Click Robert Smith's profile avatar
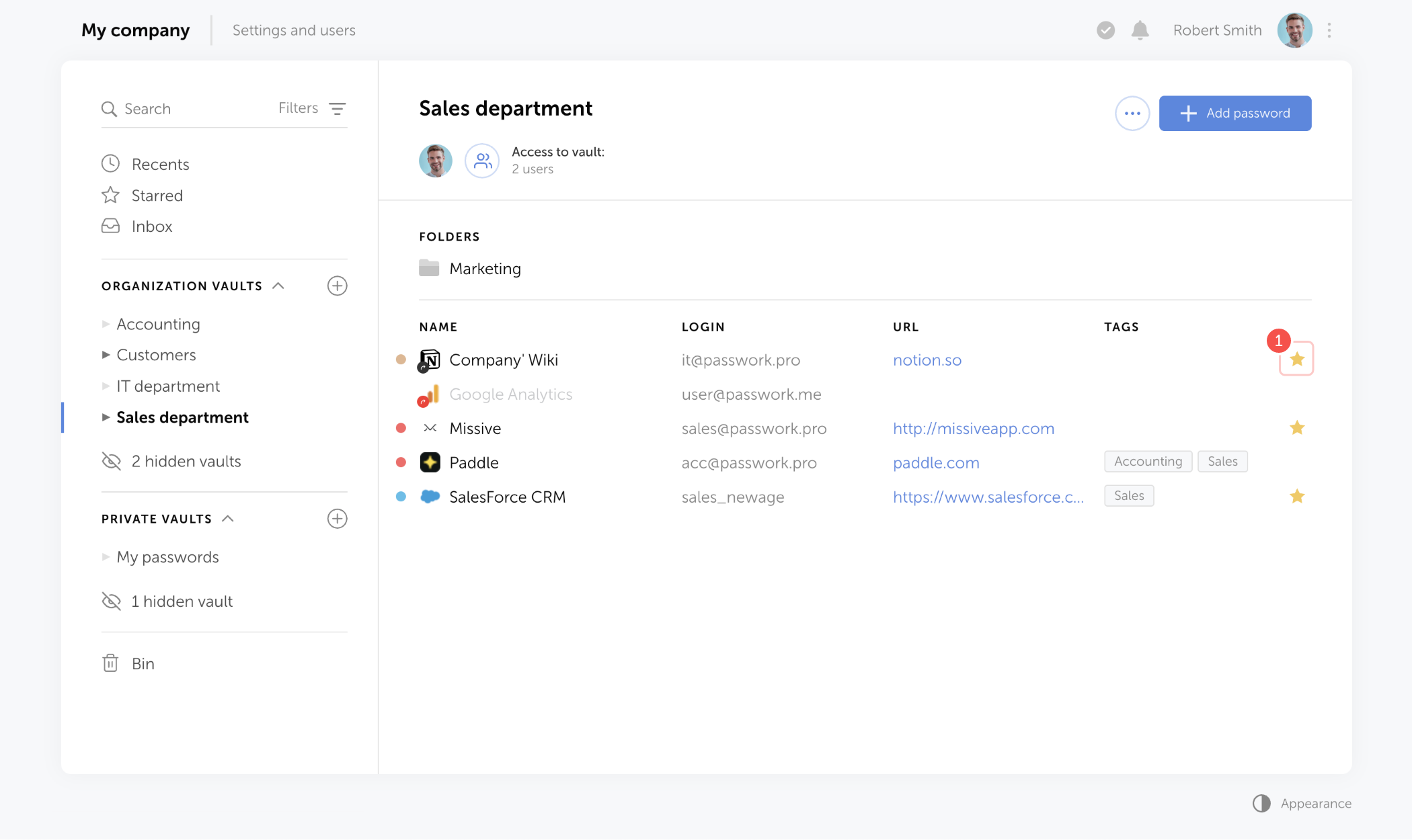 (1295, 30)
